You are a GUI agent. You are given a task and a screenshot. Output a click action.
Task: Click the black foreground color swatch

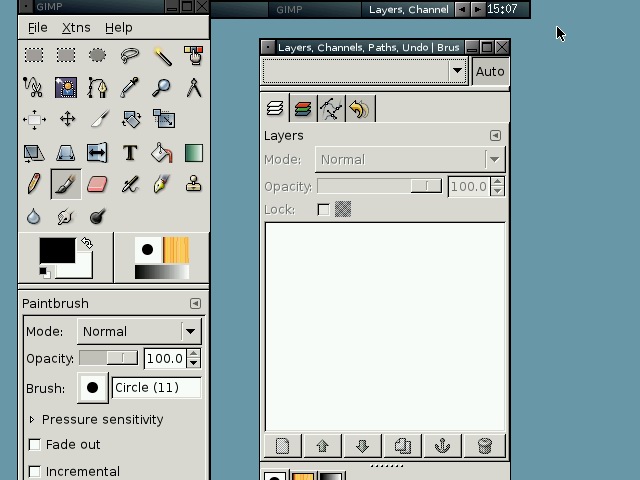tap(56, 250)
